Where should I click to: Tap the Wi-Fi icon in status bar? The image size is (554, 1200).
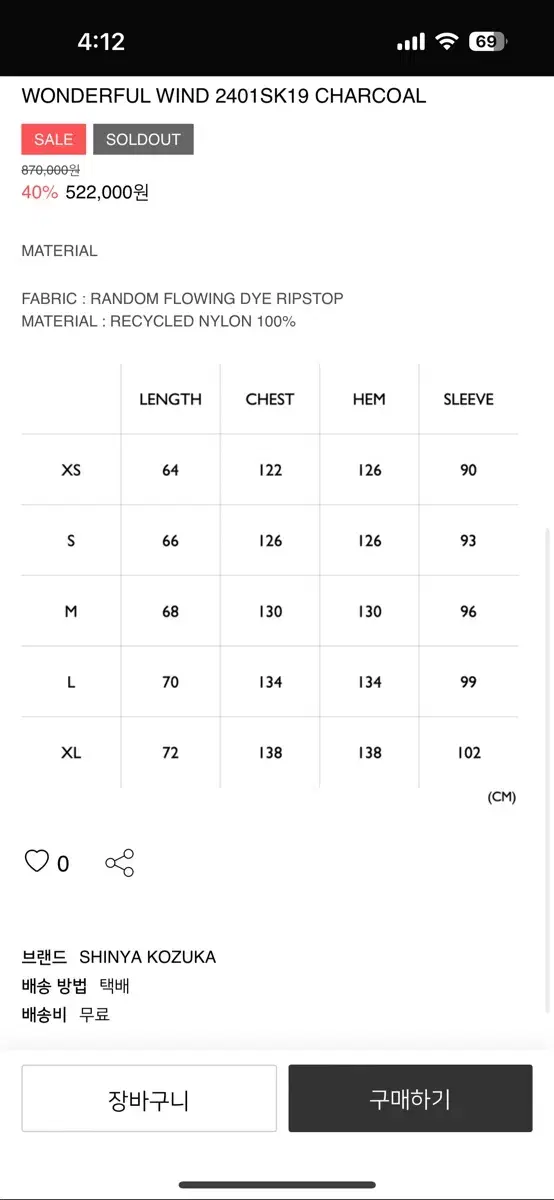pos(446,42)
